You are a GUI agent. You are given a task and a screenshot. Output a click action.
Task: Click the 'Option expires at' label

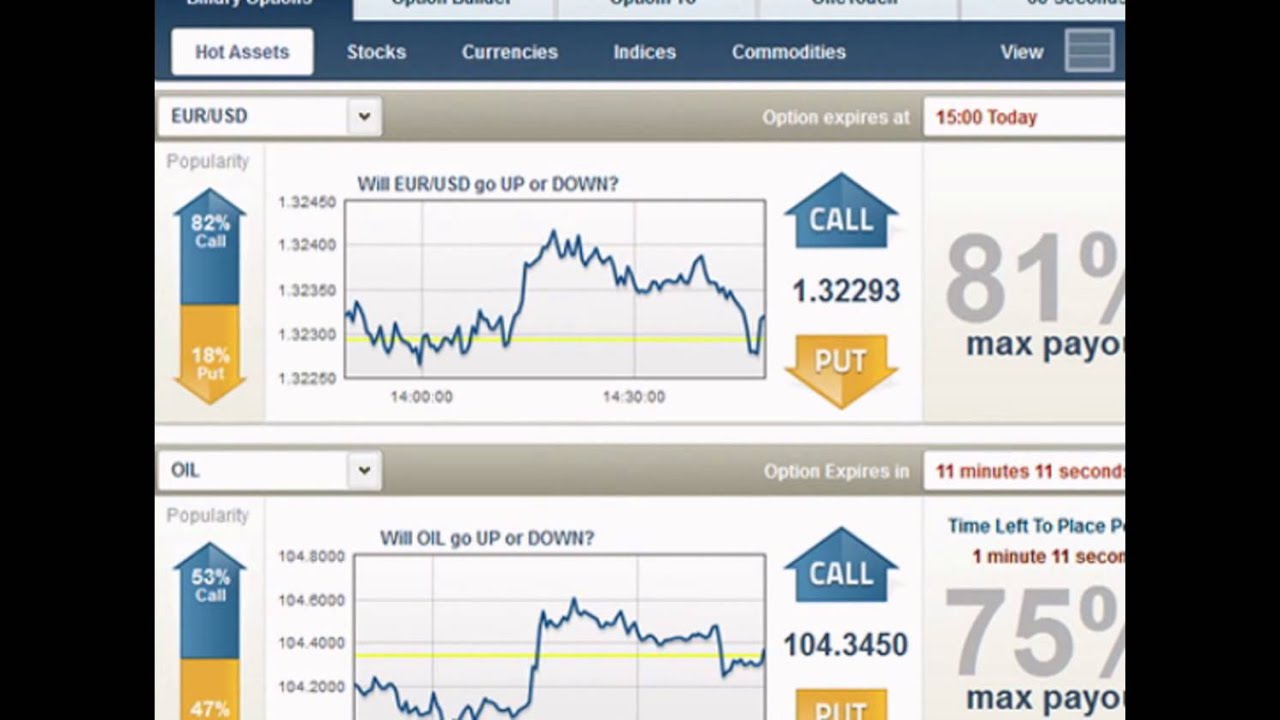pyautogui.click(x=836, y=117)
